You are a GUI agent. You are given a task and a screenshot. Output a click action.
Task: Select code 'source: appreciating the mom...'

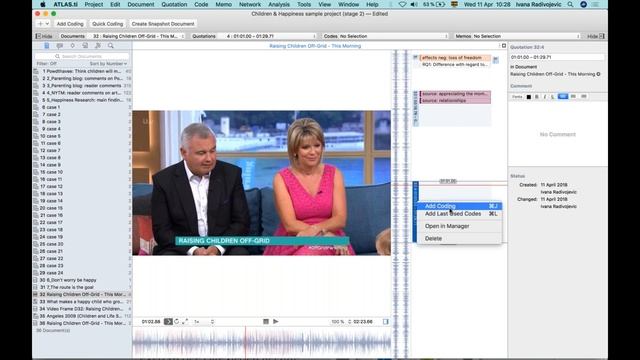[455, 93]
